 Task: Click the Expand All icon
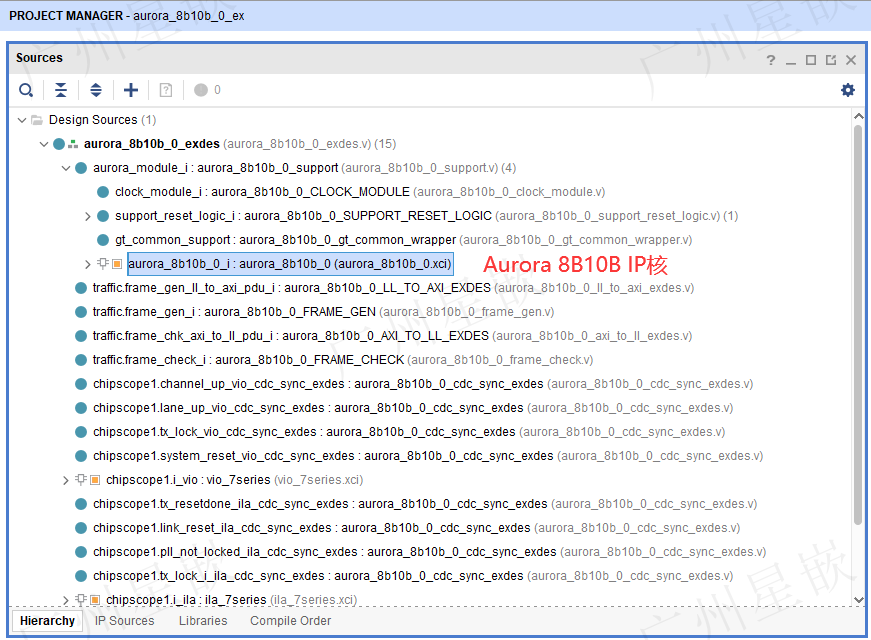(x=96, y=90)
